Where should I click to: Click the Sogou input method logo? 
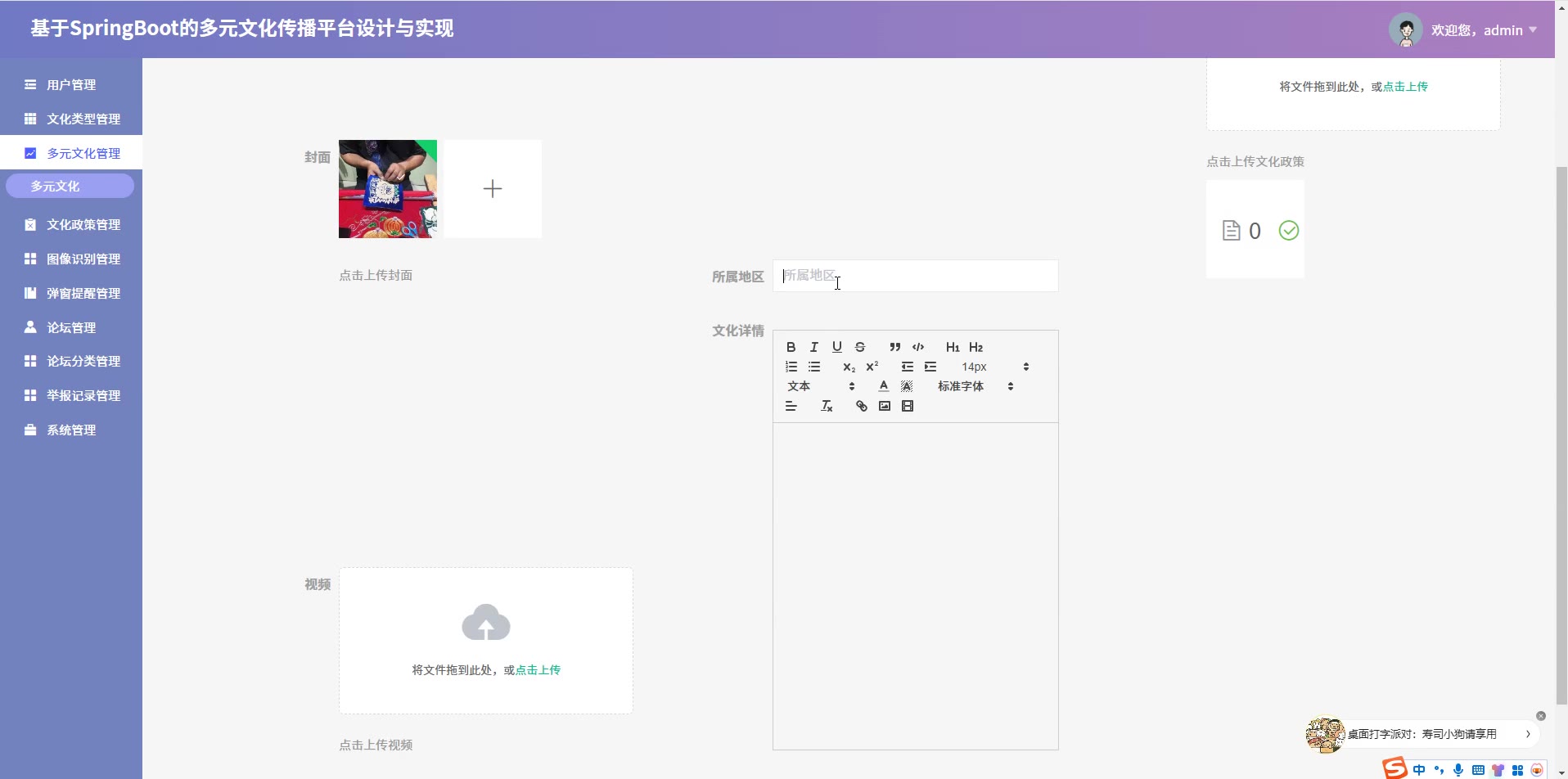(x=1395, y=768)
